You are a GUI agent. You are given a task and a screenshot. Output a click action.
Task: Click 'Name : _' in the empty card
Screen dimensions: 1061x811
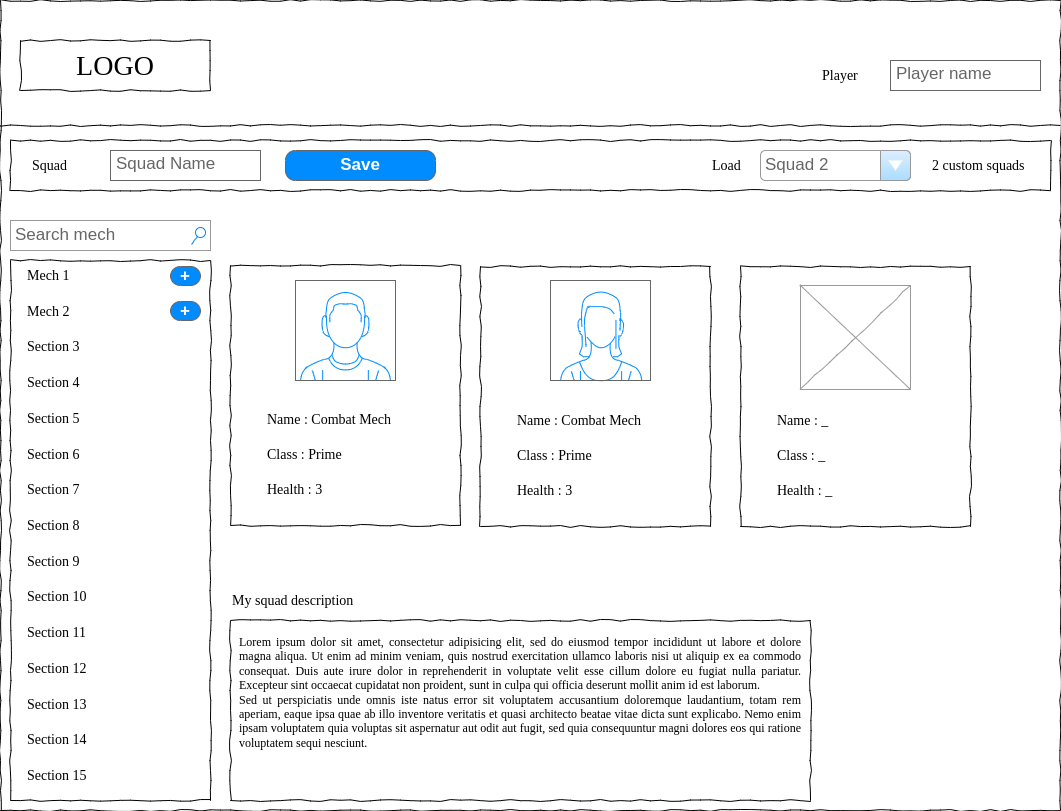pos(803,420)
